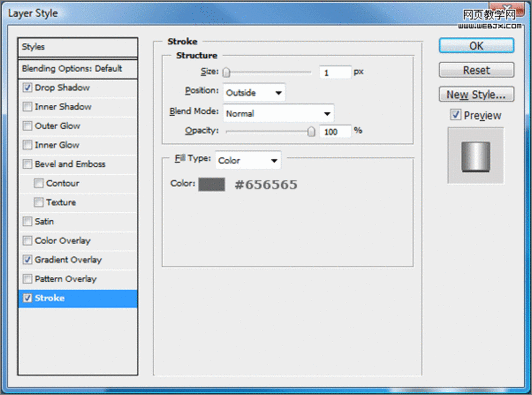Select Blending Options: Default entry

[x=78, y=69]
